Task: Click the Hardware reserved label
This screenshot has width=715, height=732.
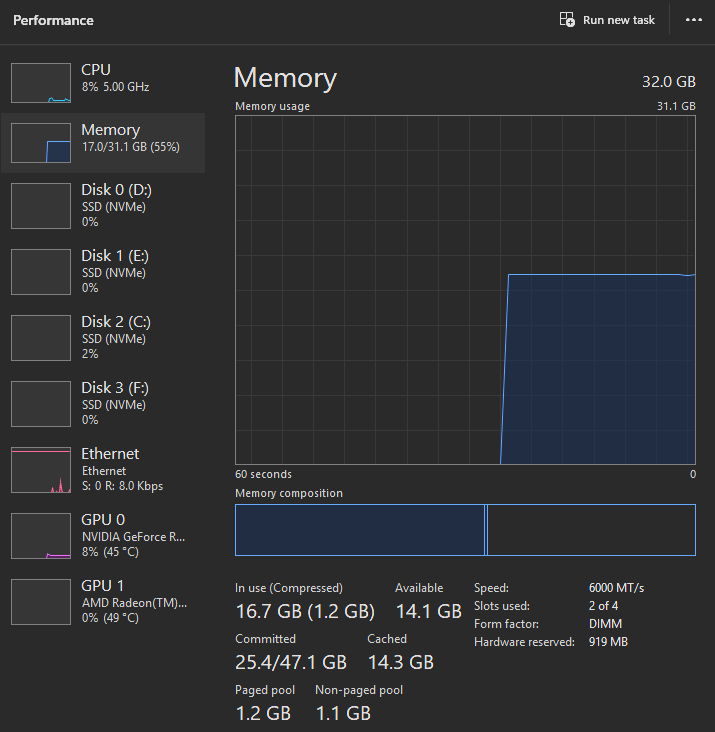Action: [524, 642]
